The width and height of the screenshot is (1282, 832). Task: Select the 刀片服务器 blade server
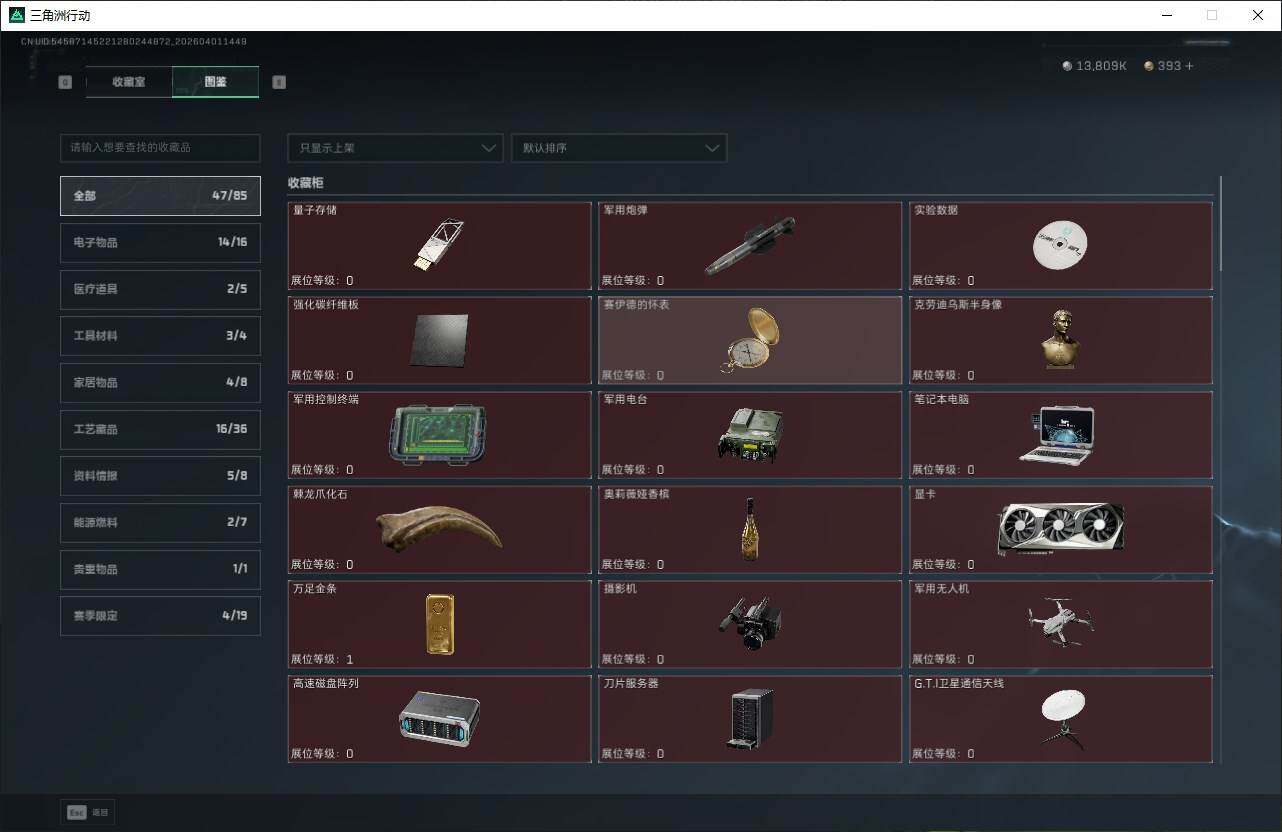[x=750, y=719]
